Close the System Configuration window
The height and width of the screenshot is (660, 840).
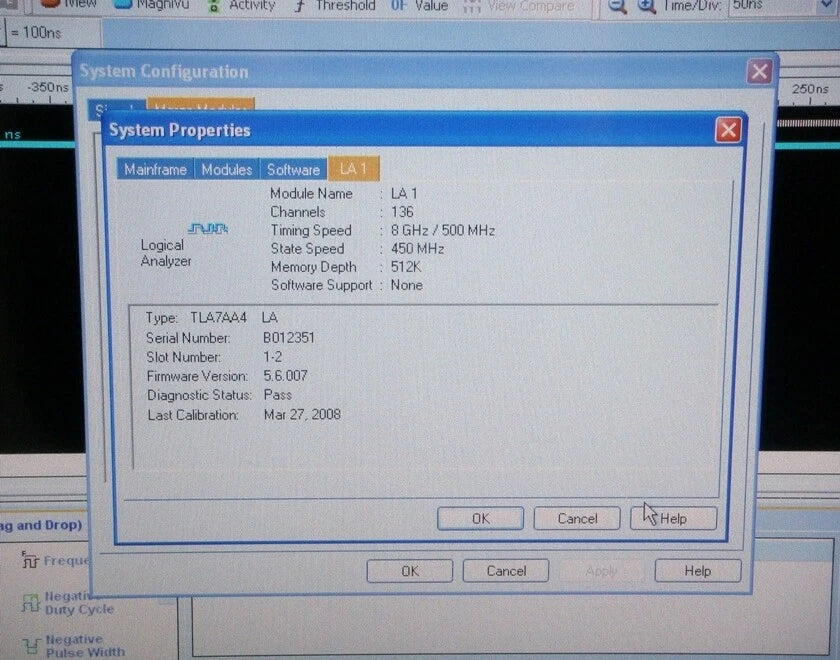[x=759, y=71]
